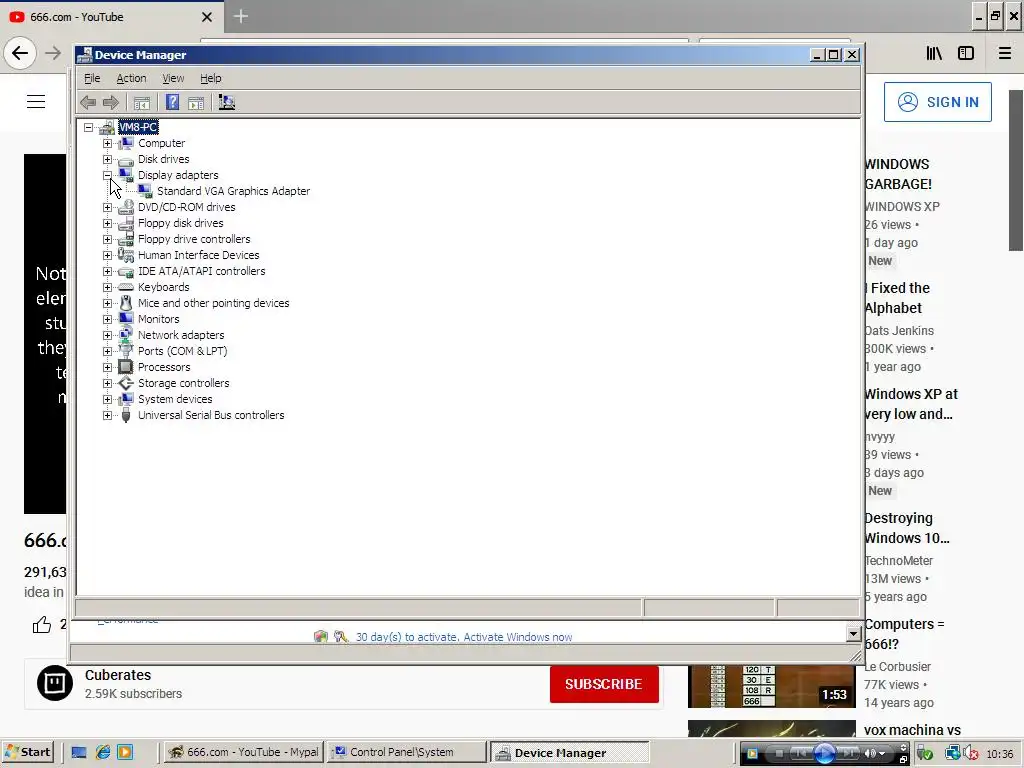Click the YouTube thumbs-up like icon
Screen dimensions: 1024x768
pos(42,625)
